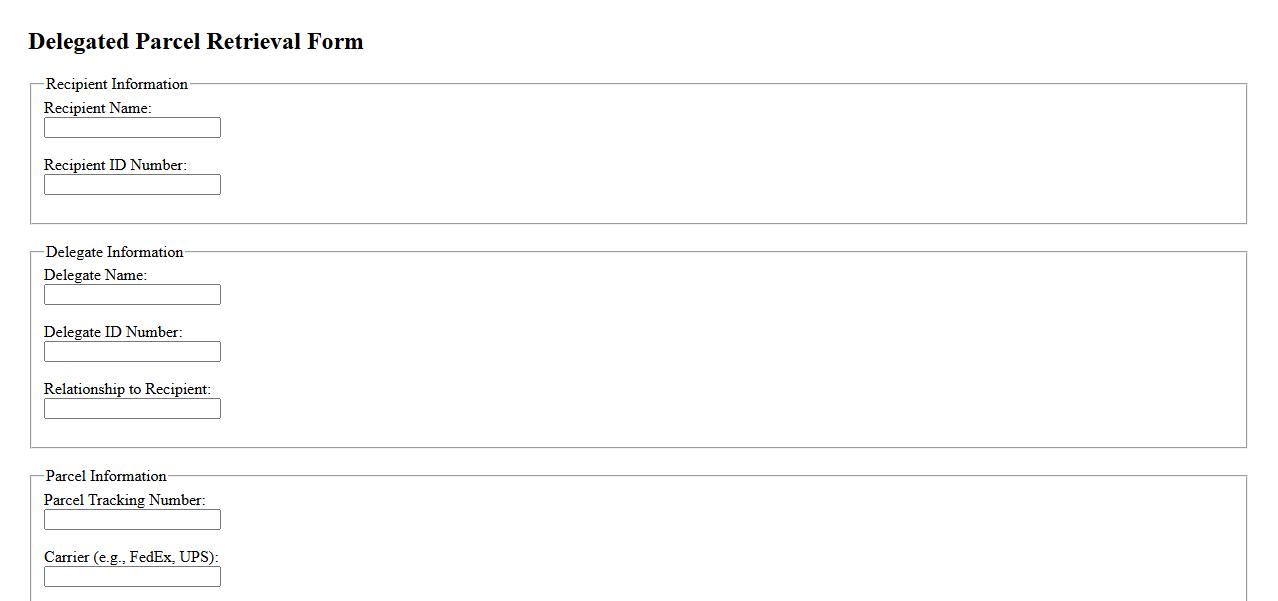The height and width of the screenshot is (601, 1278).
Task: Click the Recipient Information legend title
Action: pyautogui.click(x=117, y=84)
